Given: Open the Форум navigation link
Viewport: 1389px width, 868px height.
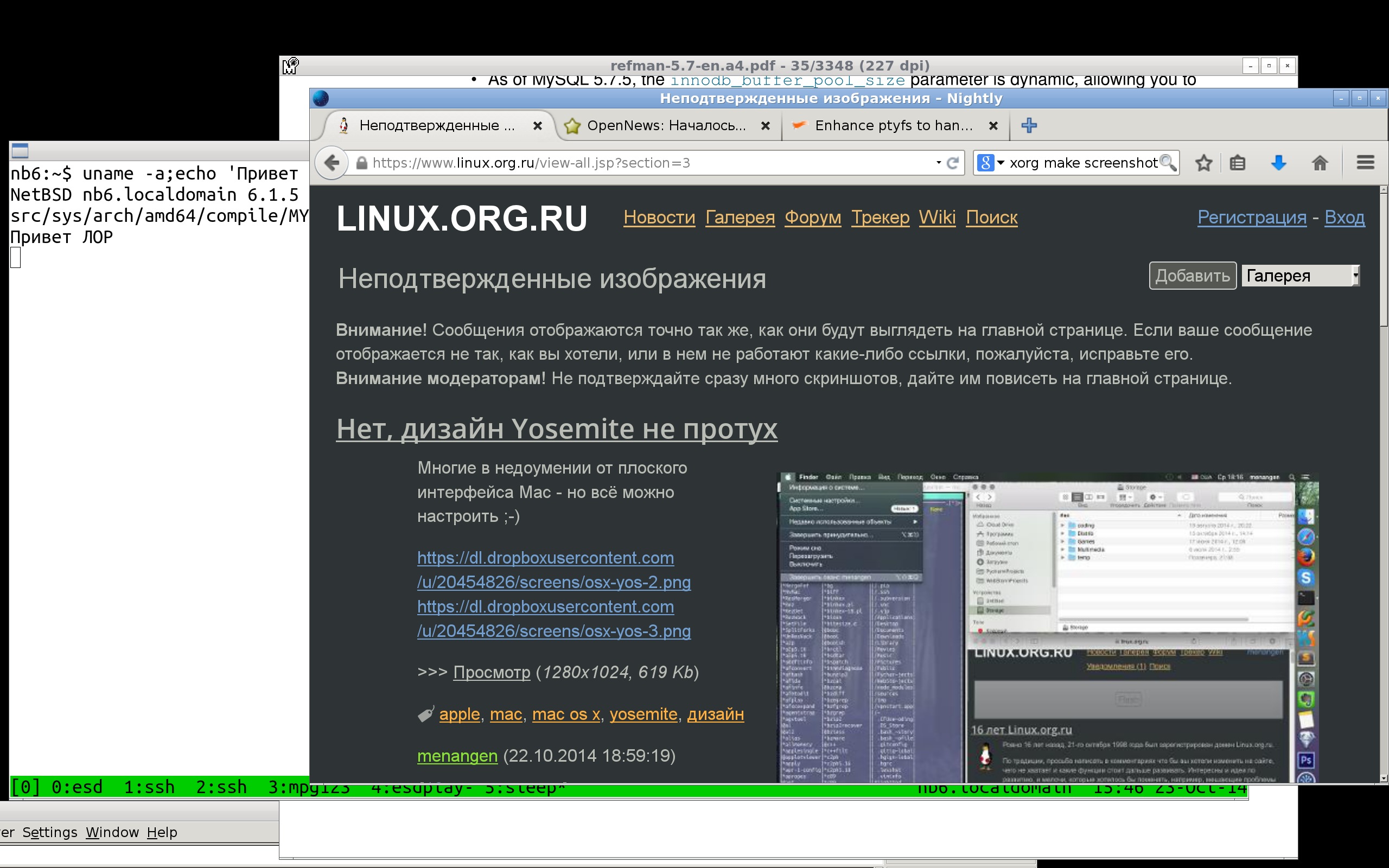Looking at the screenshot, I should coord(812,218).
